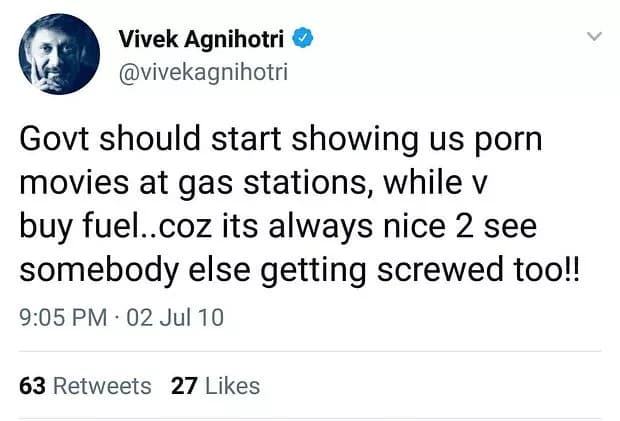The height and width of the screenshot is (421, 620).
Task: View the 27 Likes list
Action: click(x=215, y=385)
